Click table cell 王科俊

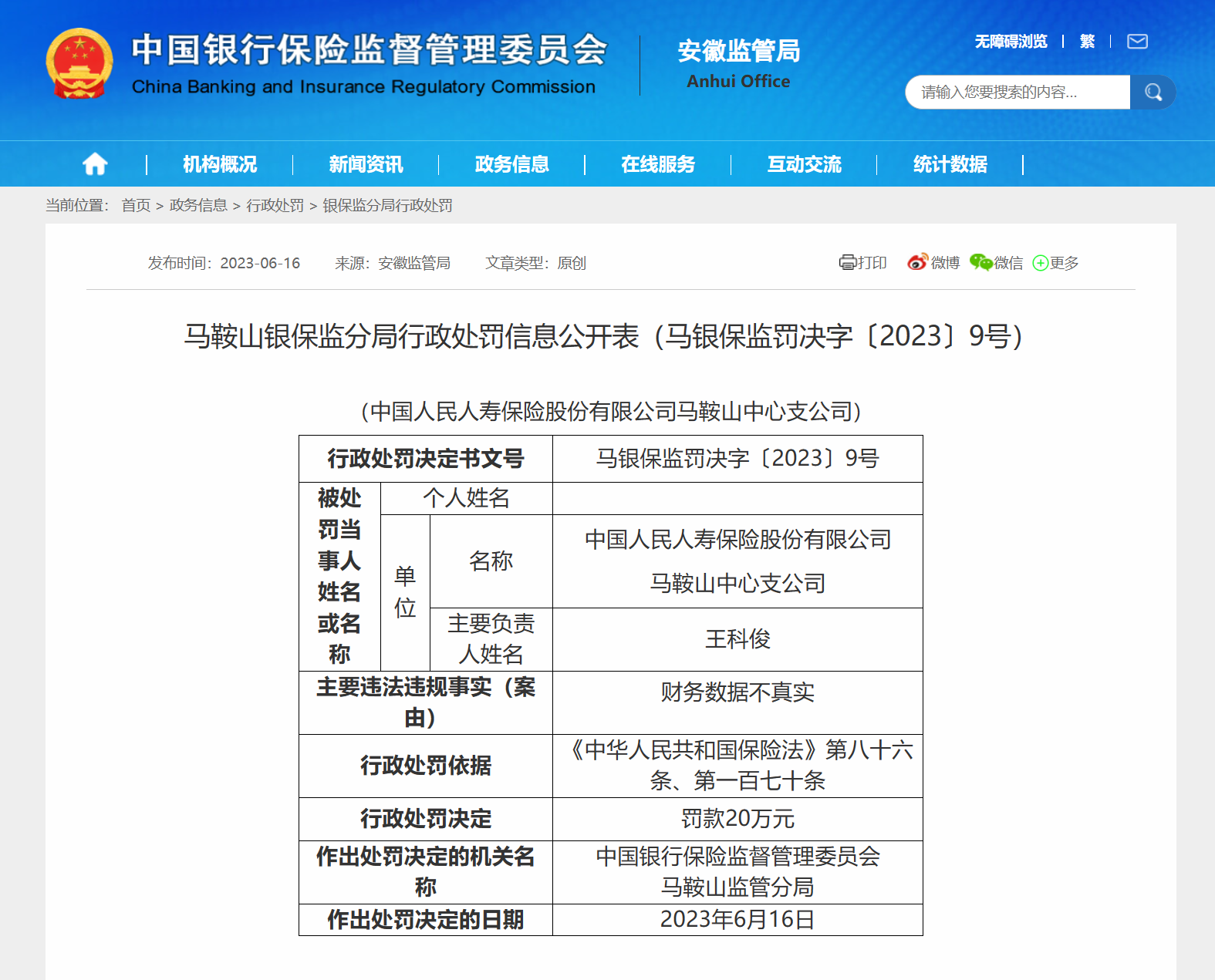pos(737,639)
